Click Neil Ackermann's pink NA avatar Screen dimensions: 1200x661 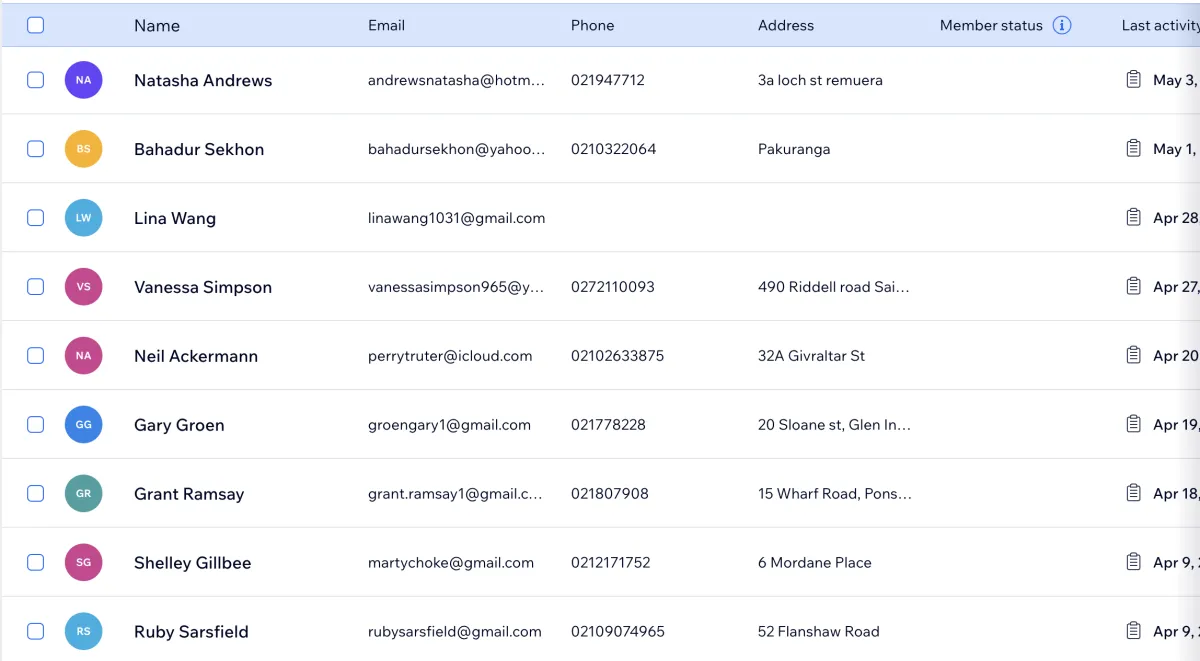point(83,356)
